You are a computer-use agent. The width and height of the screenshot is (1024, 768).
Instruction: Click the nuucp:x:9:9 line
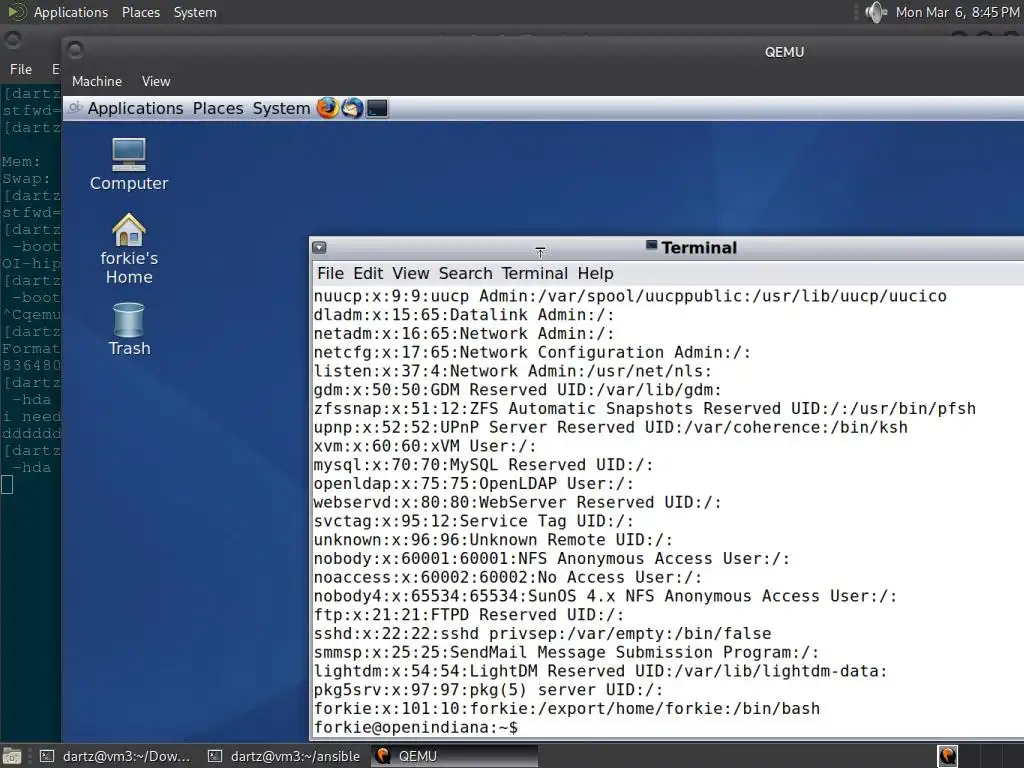(x=630, y=296)
